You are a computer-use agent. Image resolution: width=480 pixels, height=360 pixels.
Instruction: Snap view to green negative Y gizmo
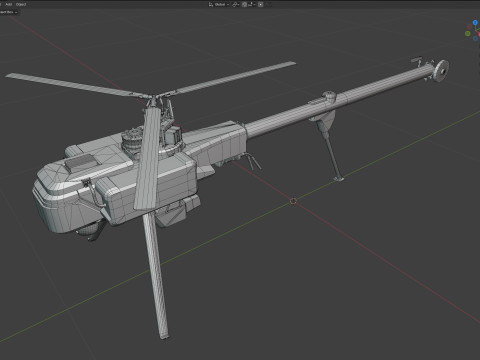coord(468,33)
